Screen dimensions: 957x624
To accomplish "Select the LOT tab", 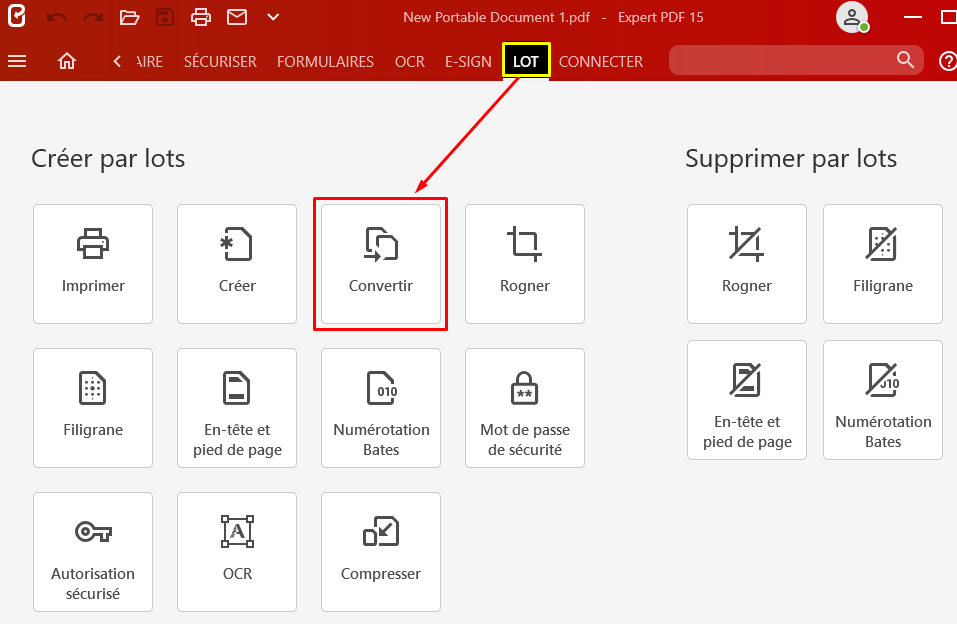I will 526,61.
